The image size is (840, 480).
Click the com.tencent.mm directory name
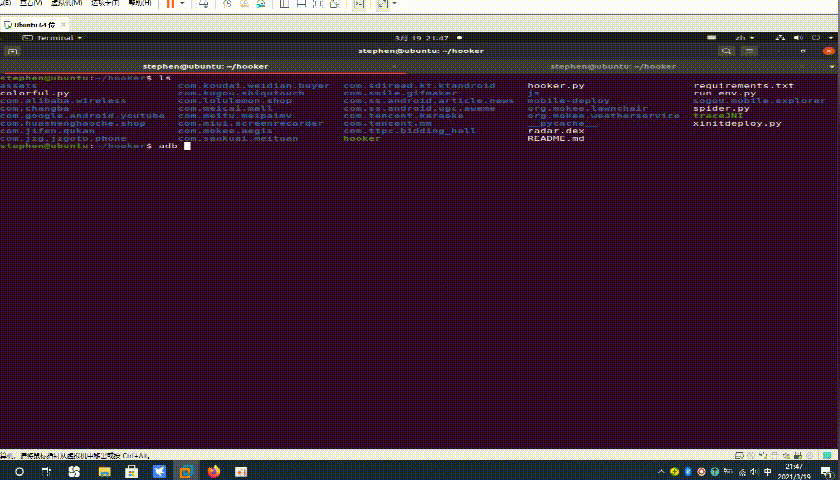coord(387,124)
